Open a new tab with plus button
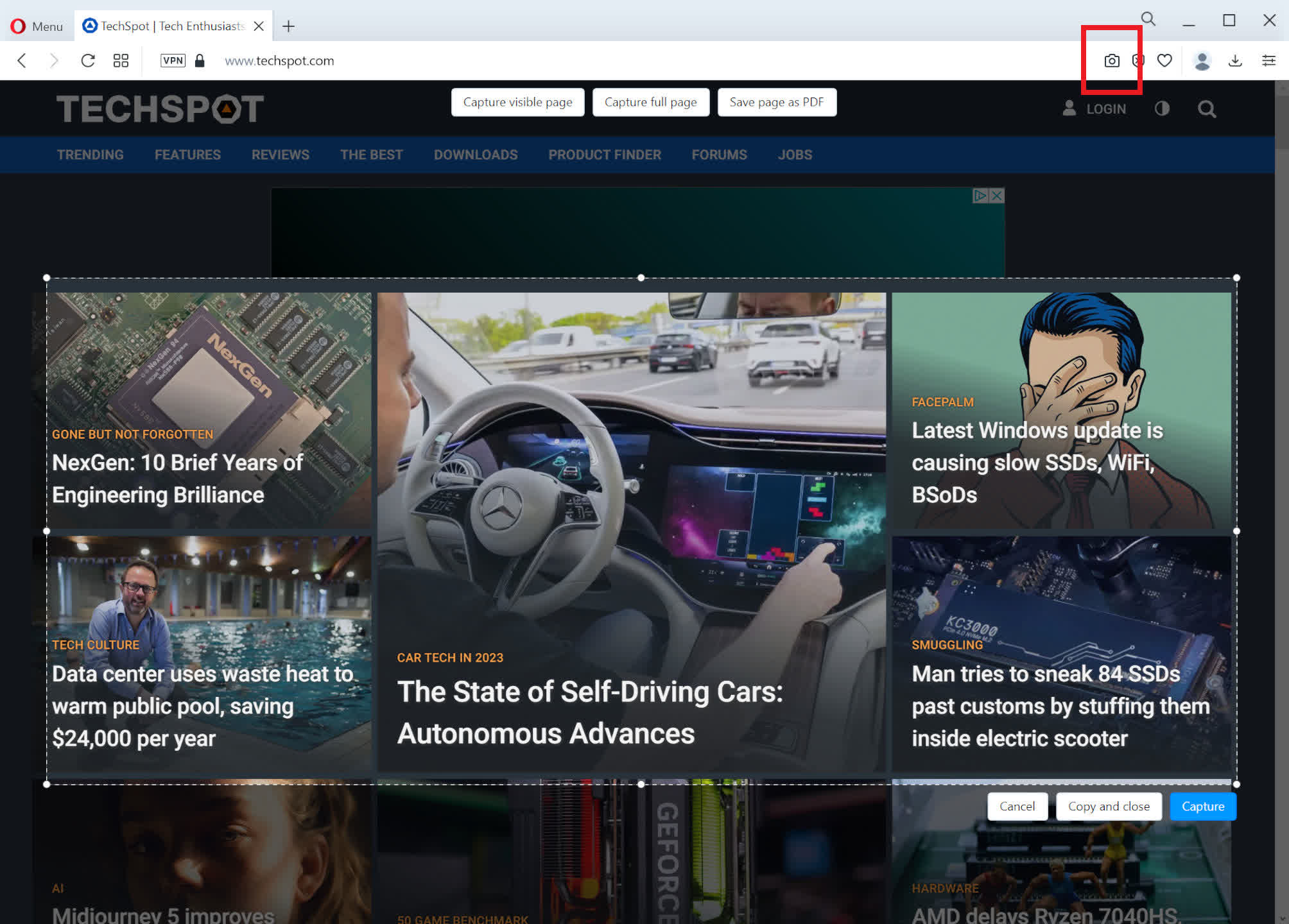The height and width of the screenshot is (924, 1289). point(289,26)
